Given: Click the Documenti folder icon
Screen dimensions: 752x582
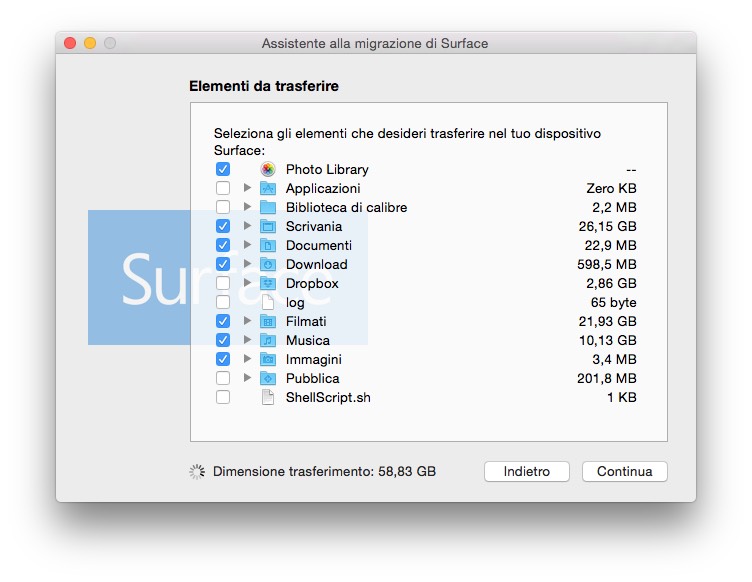Looking at the screenshot, I should tap(268, 245).
